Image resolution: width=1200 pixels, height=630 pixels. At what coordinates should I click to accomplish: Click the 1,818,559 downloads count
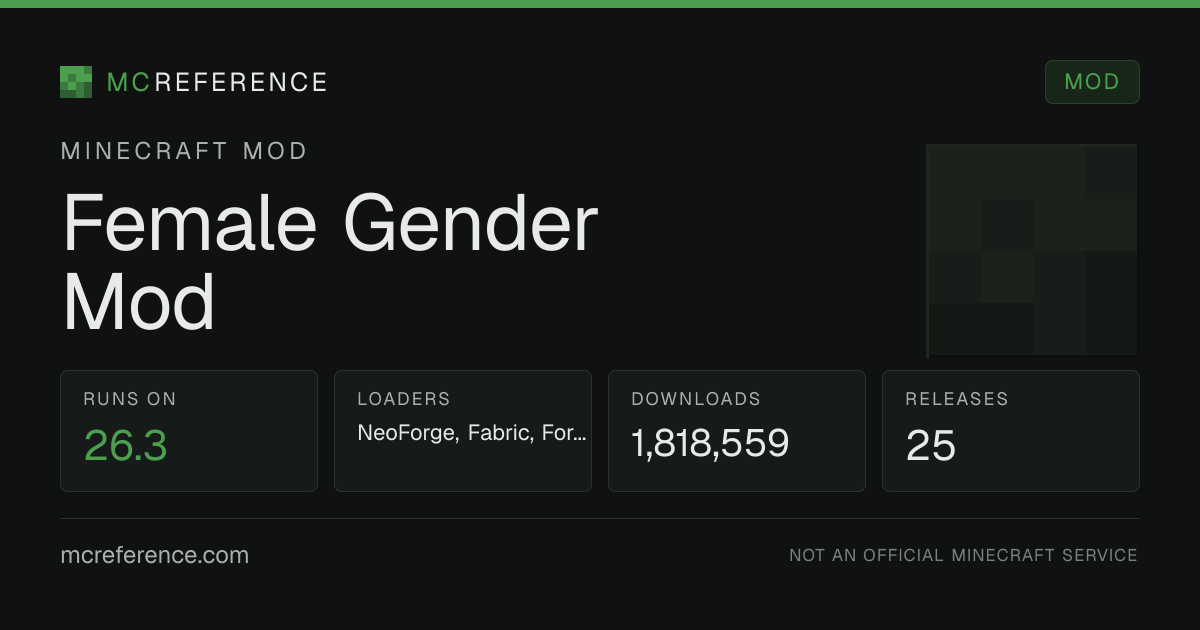[x=710, y=443]
